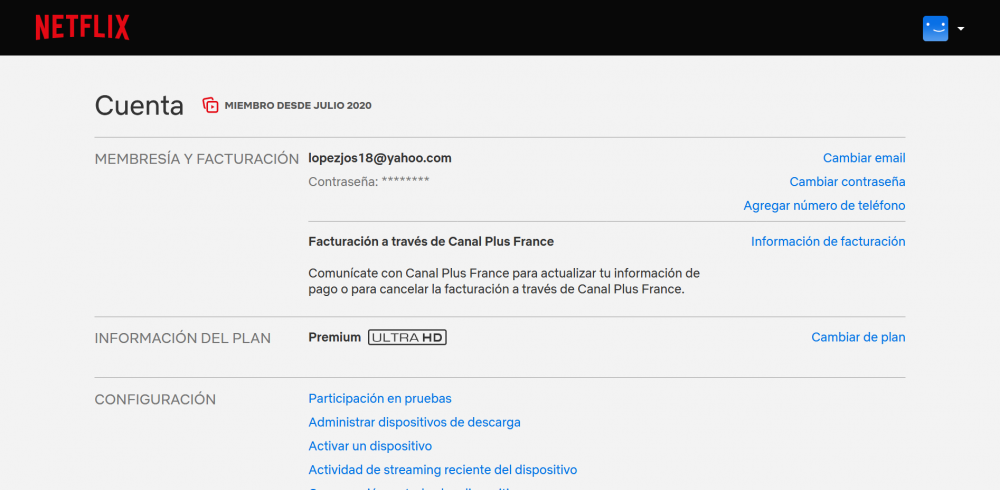
Task: Click the Premium plan name
Action: click(x=334, y=338)
